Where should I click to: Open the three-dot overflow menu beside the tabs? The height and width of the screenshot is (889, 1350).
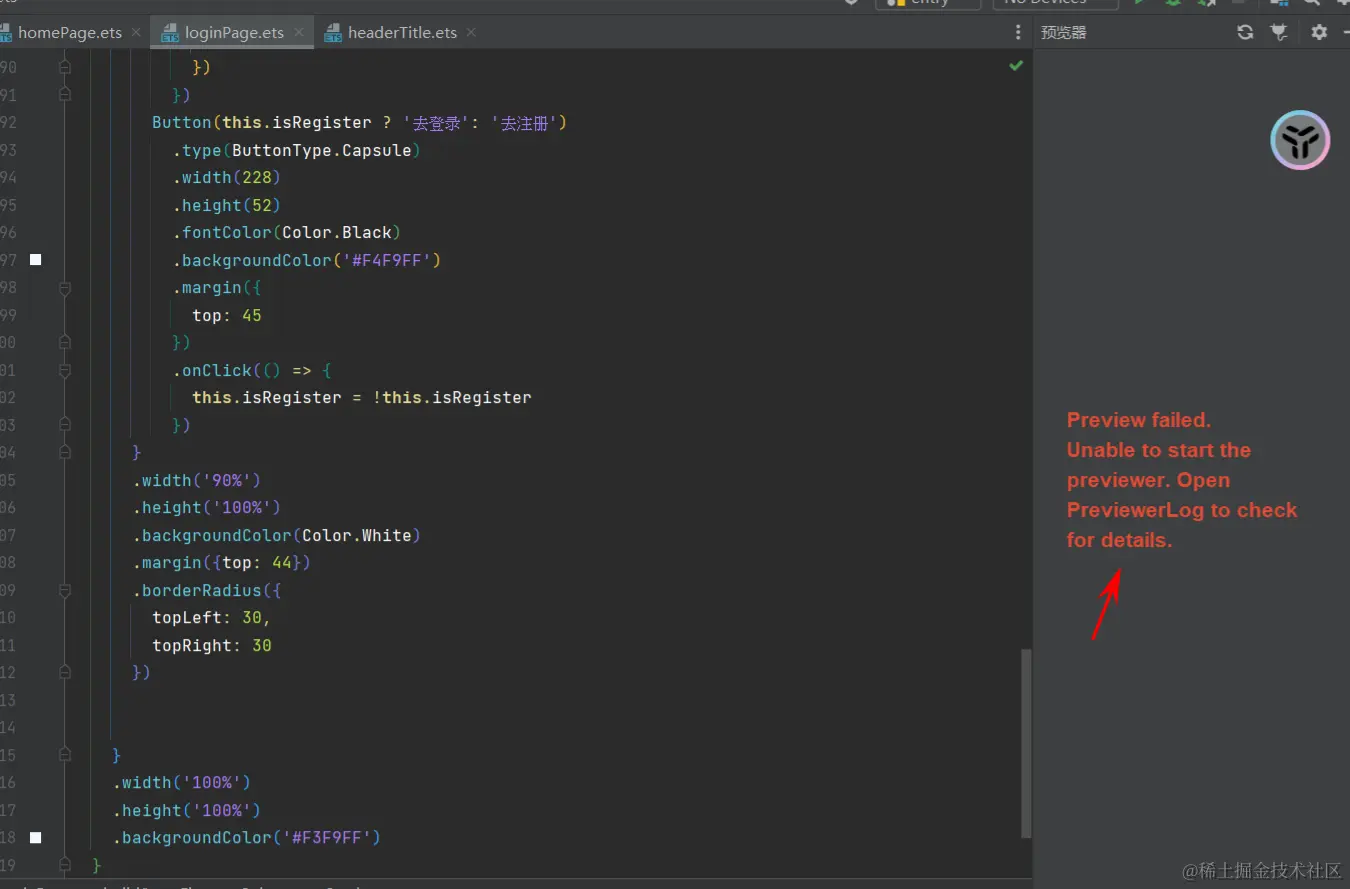pos(1018,32)
